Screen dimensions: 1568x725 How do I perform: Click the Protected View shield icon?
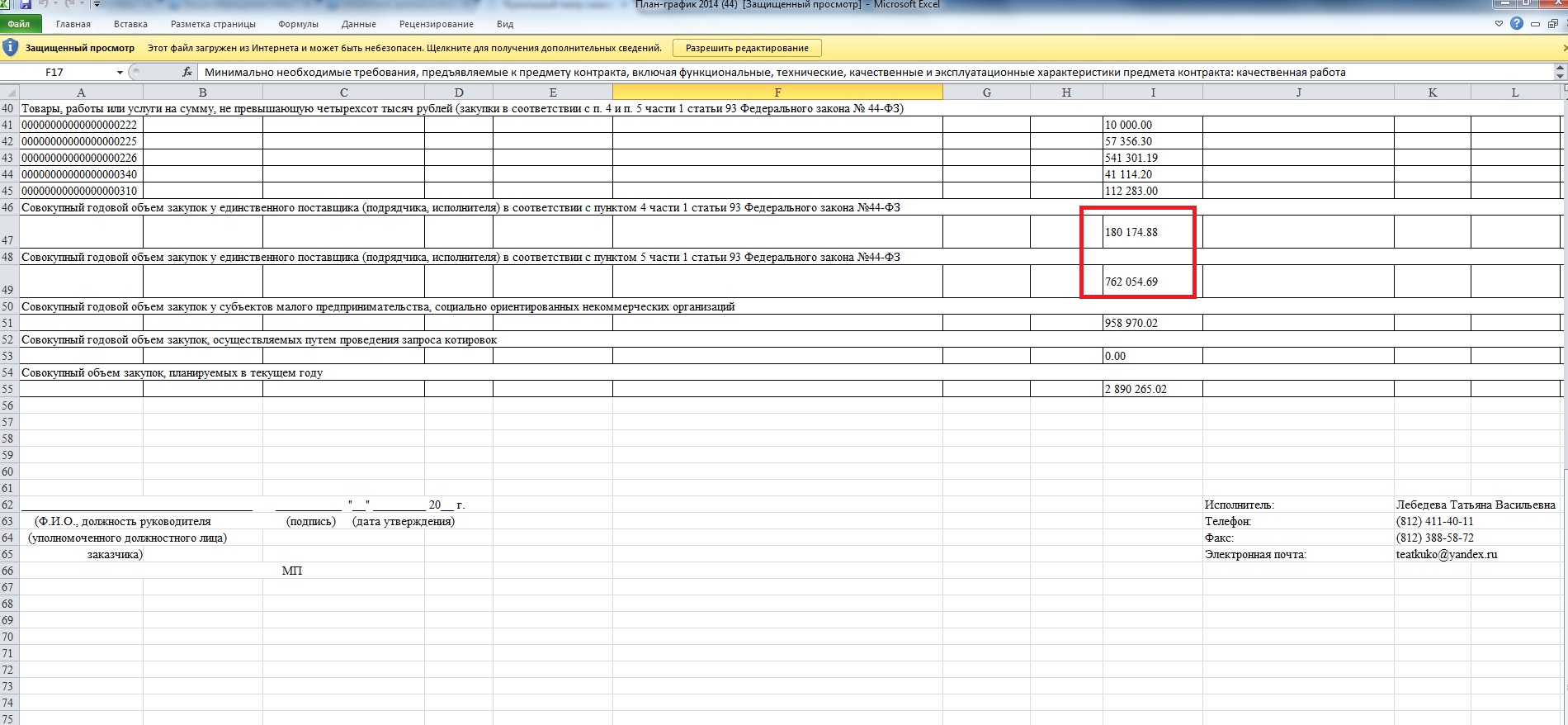pos(11,48)
